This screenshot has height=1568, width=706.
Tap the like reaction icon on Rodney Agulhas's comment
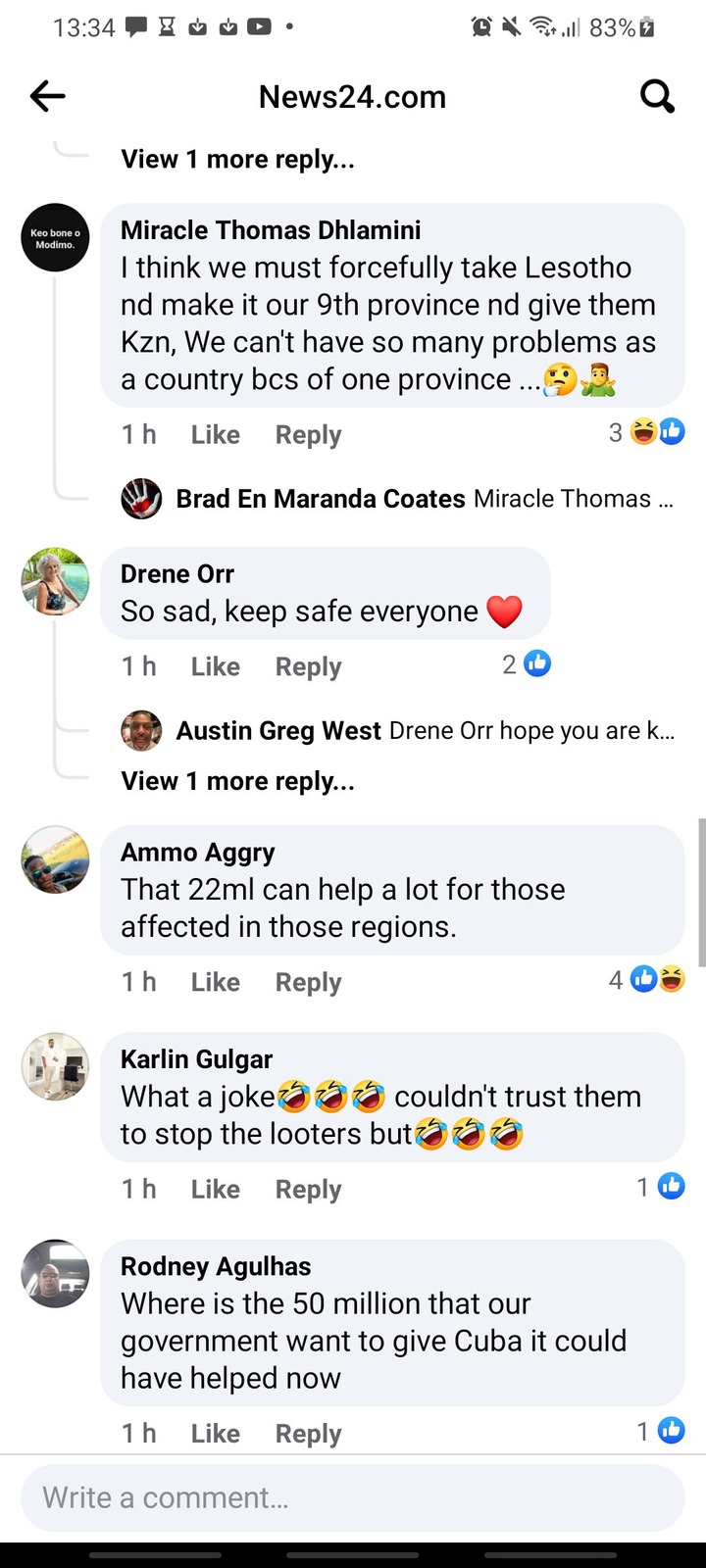(x=672, y=1431)
